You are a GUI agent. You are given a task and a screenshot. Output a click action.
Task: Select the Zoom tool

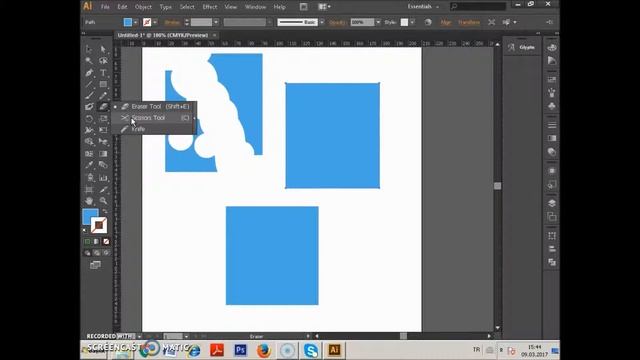pyautogui.click(x=103, y=201)
